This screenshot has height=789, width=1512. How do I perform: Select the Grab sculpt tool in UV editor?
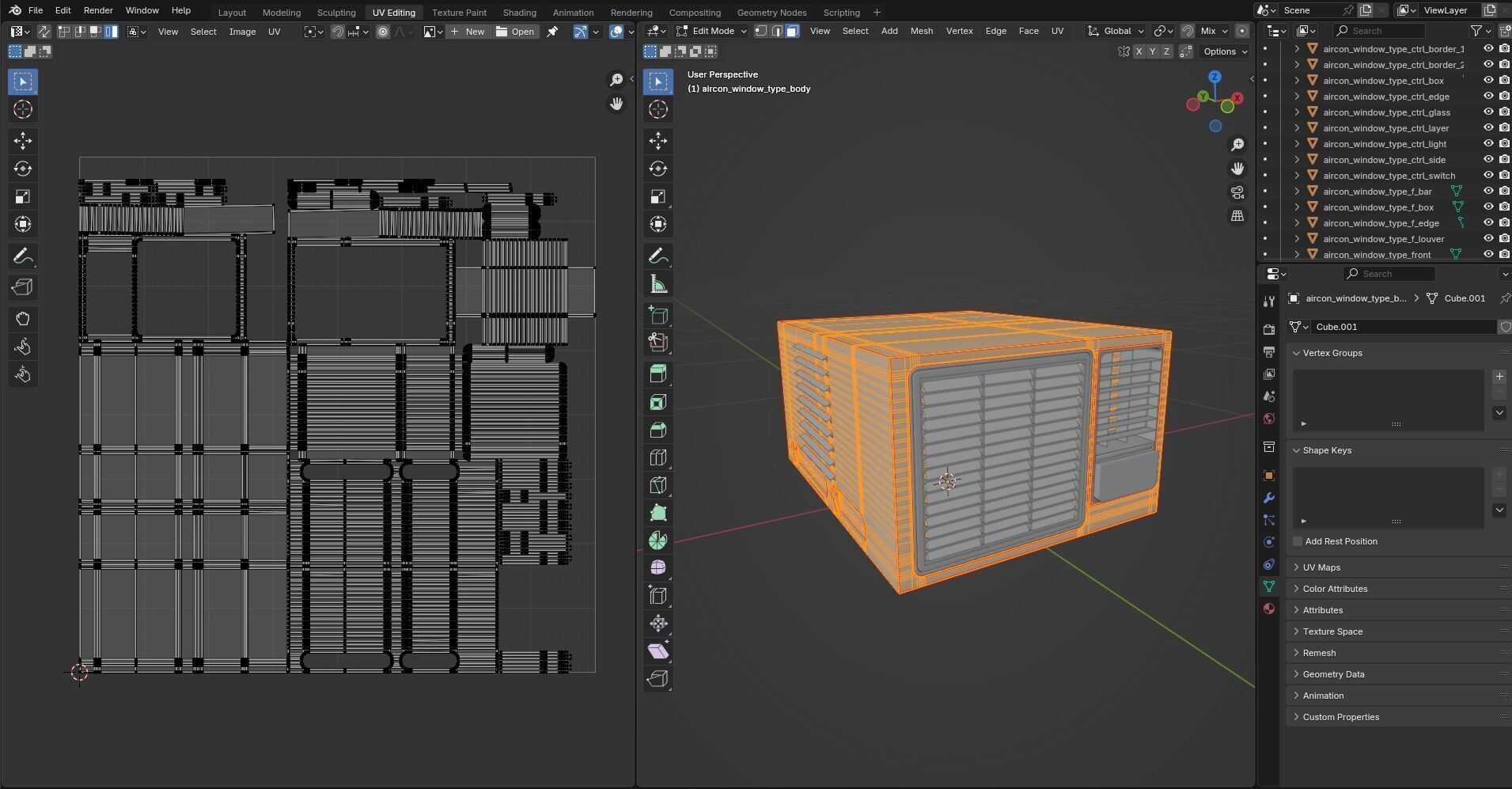(x=23, y=319)
